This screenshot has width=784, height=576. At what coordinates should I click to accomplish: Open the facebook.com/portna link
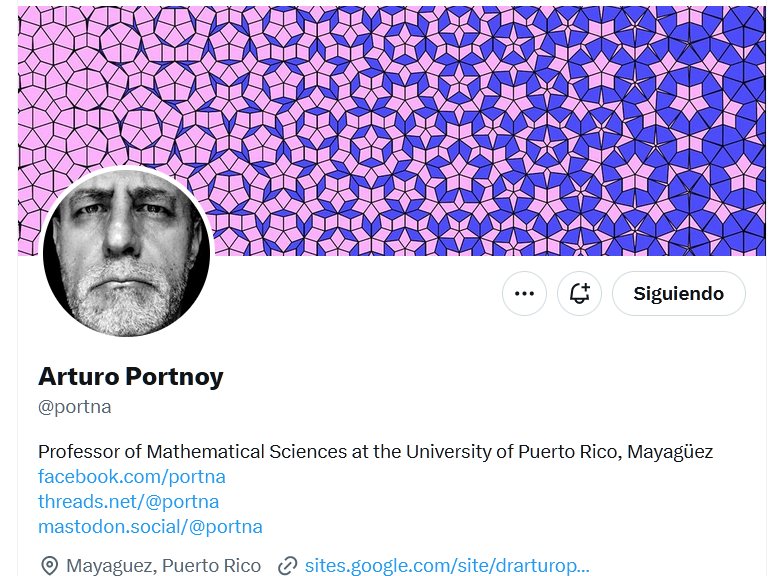(131, 476)
